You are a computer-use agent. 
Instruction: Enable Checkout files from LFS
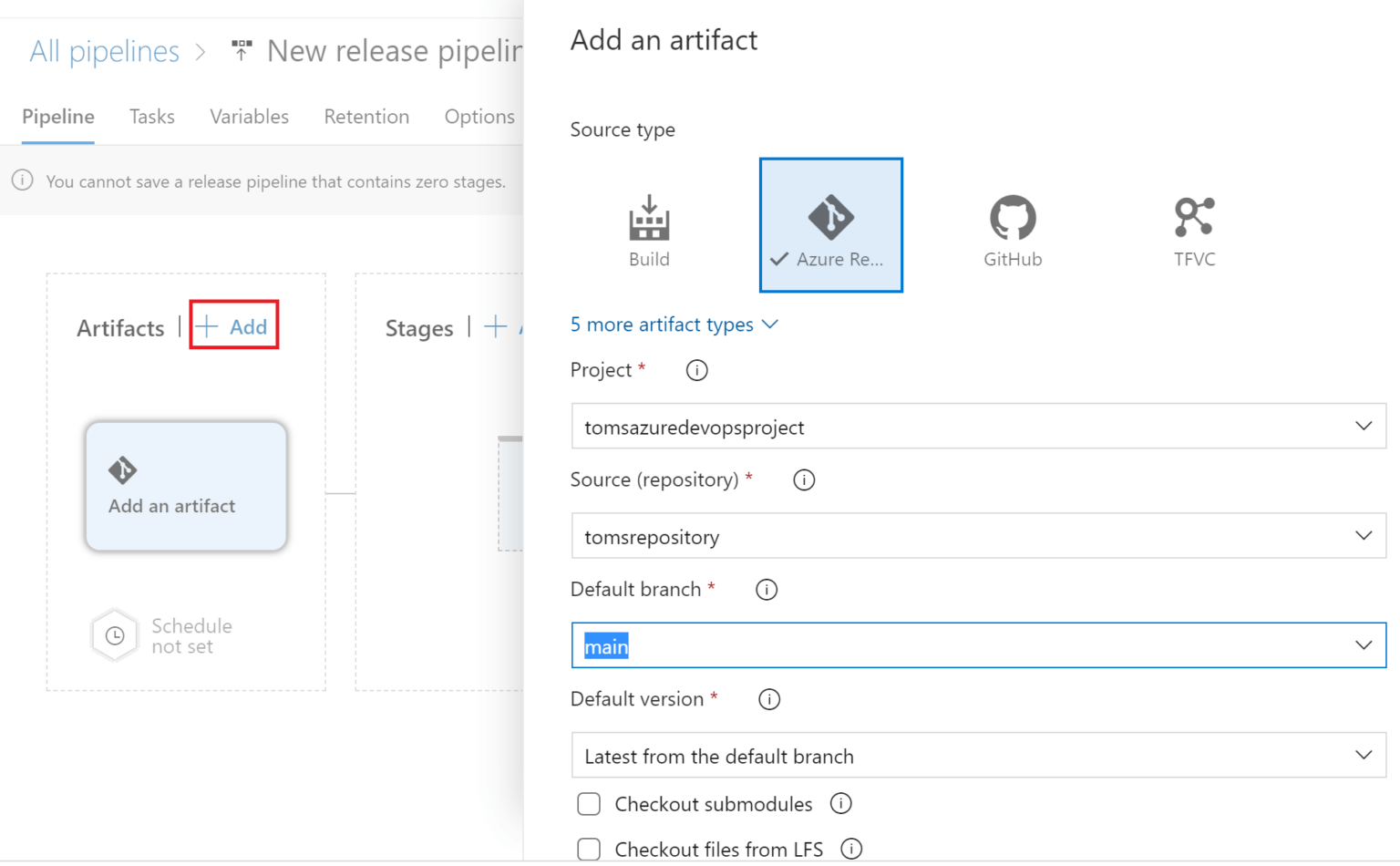pos(589,849)
